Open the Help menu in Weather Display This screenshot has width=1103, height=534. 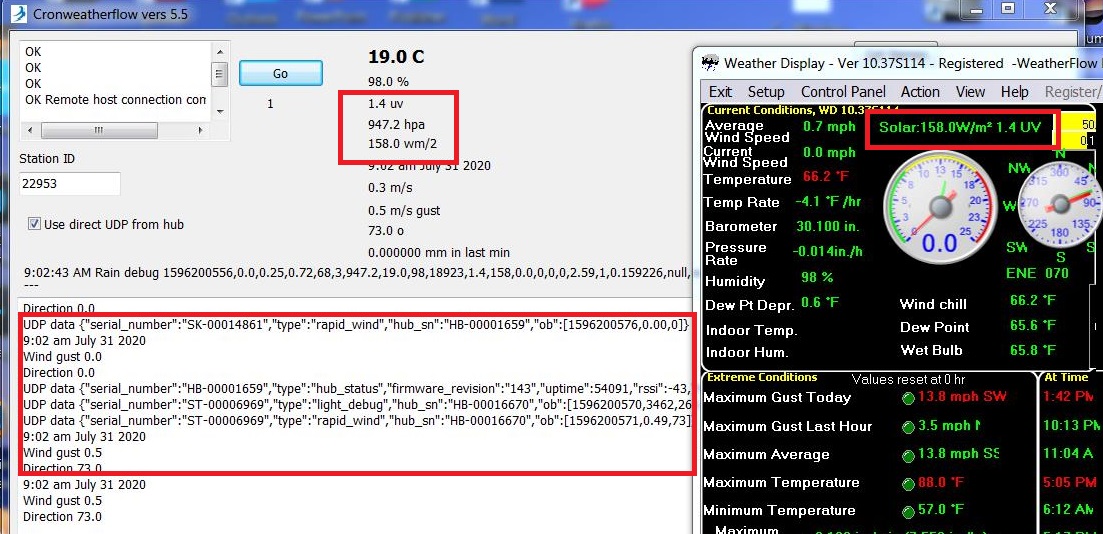(x=1014, y=92)
